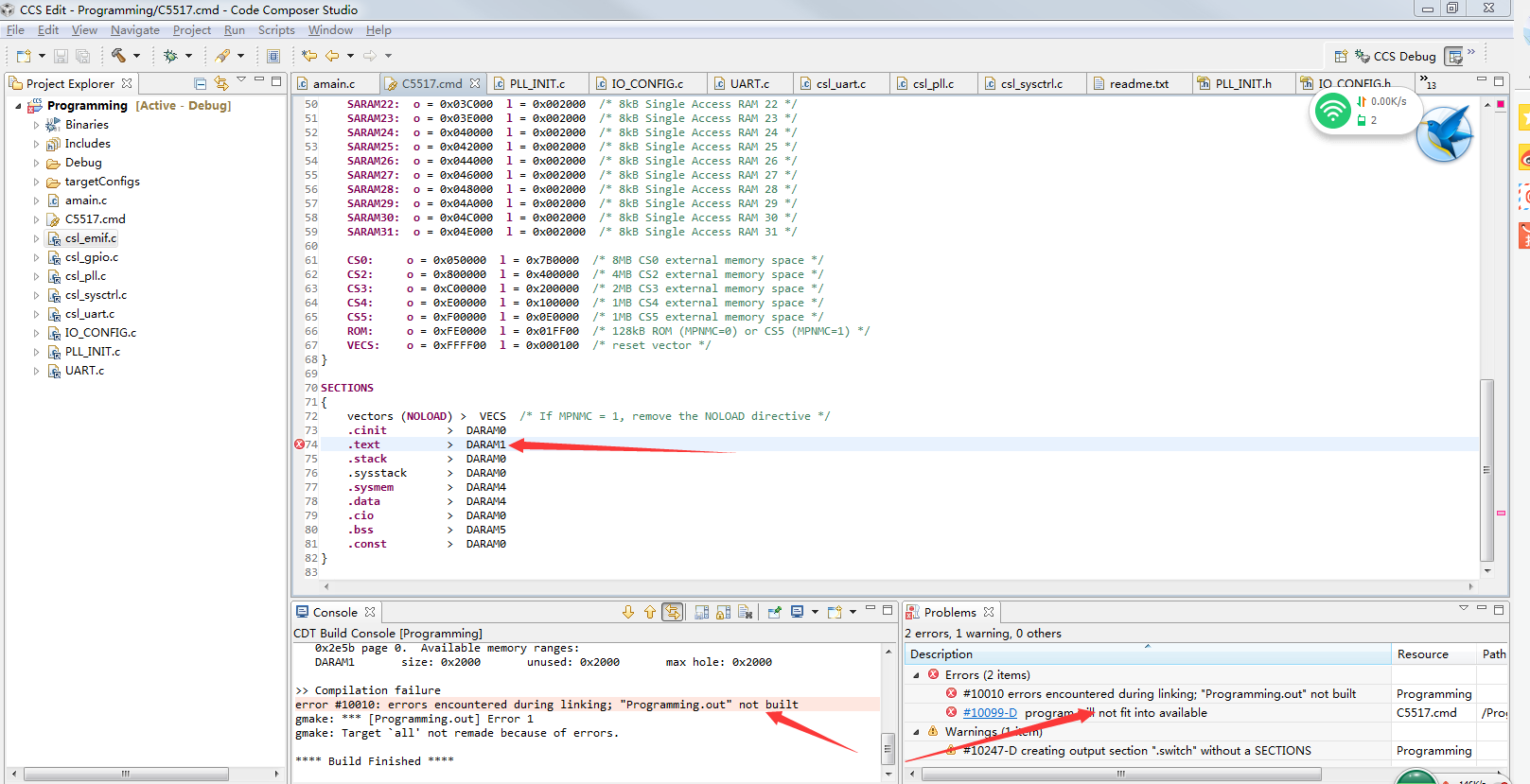Click the Last Edit Location arrow icon

(308, 56)
